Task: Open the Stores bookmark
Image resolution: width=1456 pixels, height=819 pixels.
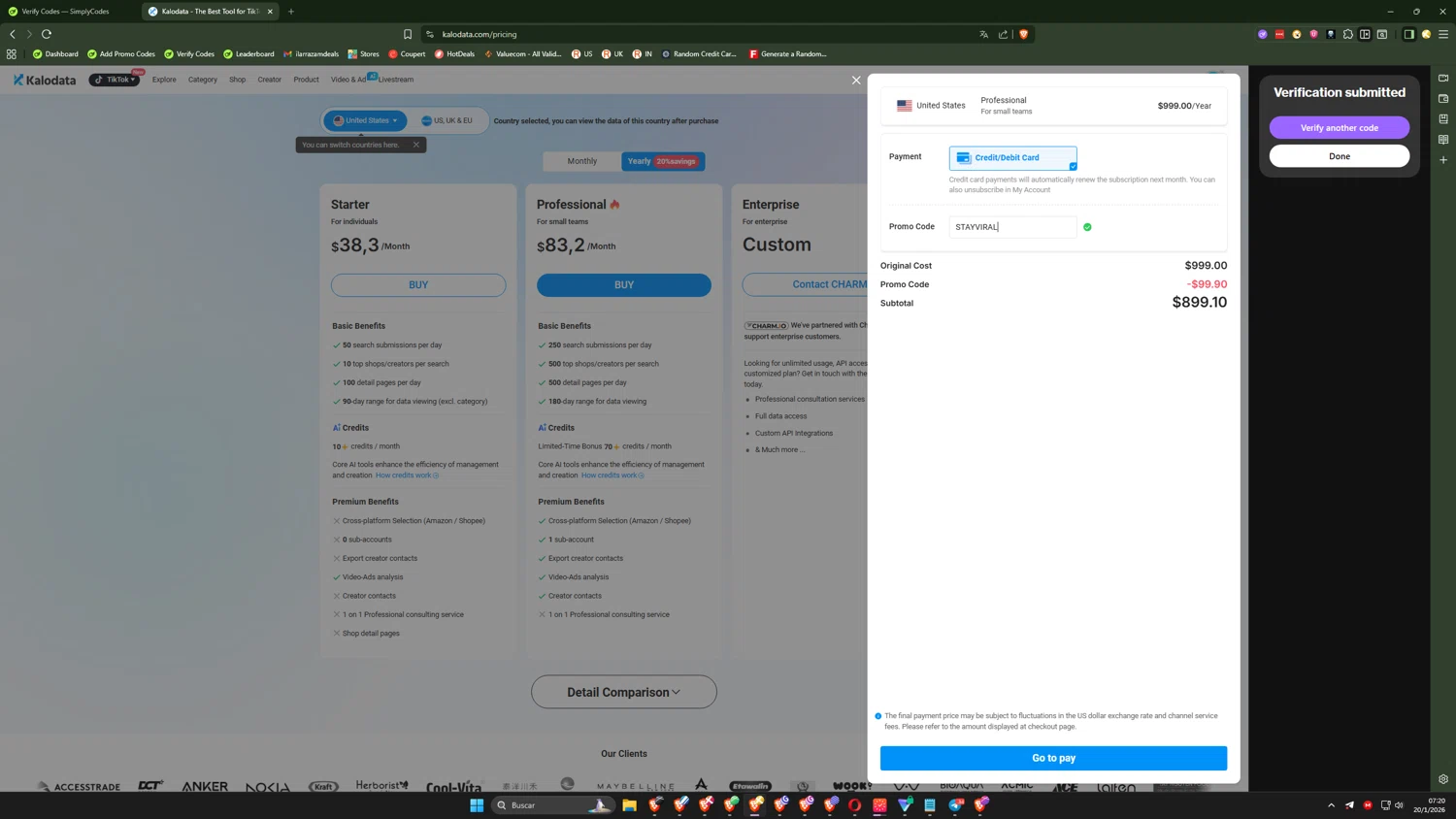Action: pos(363,54)
